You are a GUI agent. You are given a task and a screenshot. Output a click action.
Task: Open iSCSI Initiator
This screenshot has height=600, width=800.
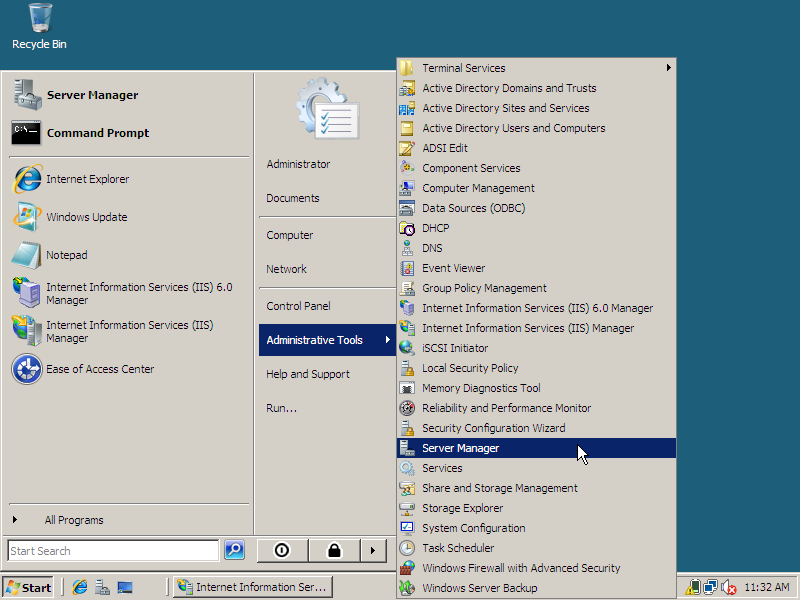(536, 348)
